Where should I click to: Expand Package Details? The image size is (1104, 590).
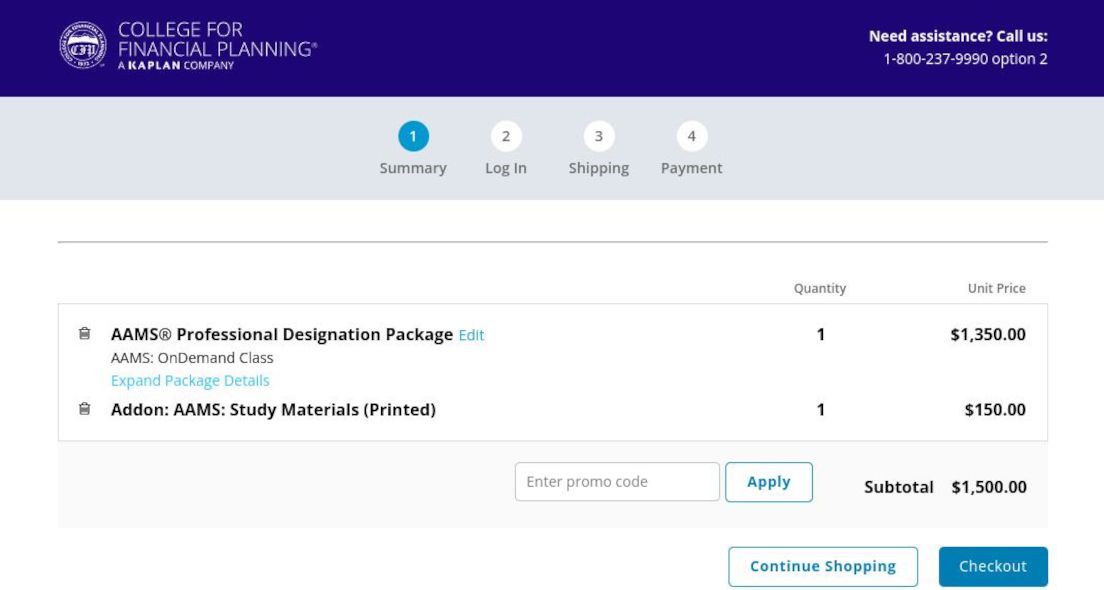coord(190,380)
